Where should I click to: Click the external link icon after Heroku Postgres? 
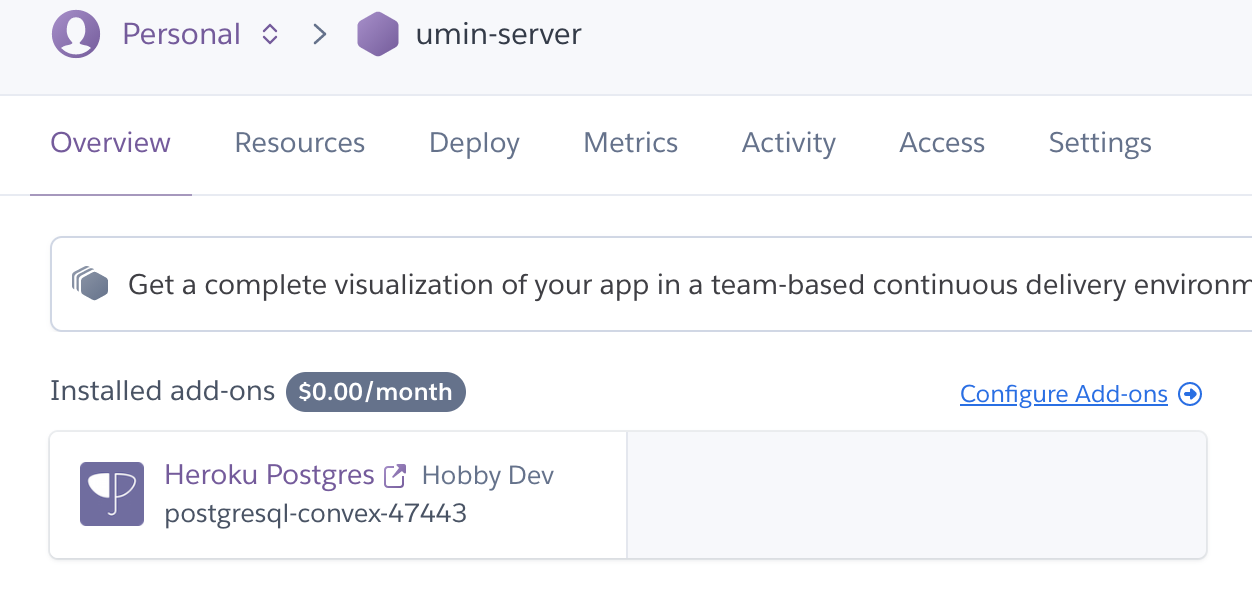pyautogui.click(x=396, y=475)
